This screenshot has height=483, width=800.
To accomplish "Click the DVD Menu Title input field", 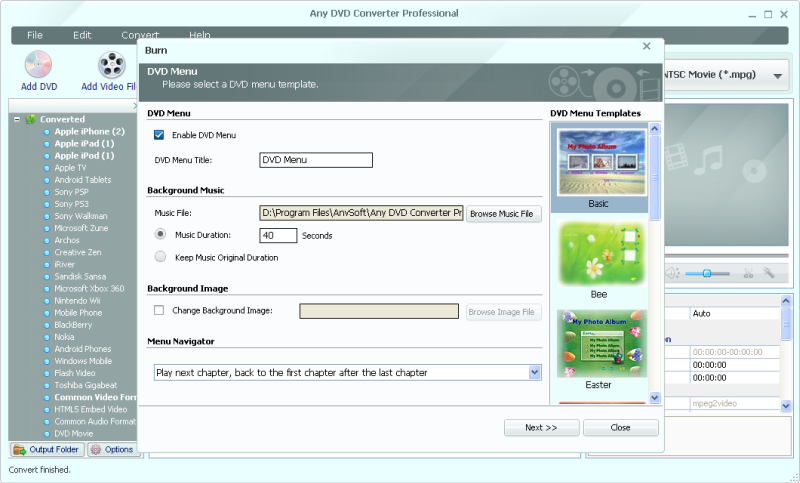I will (316, 160).
